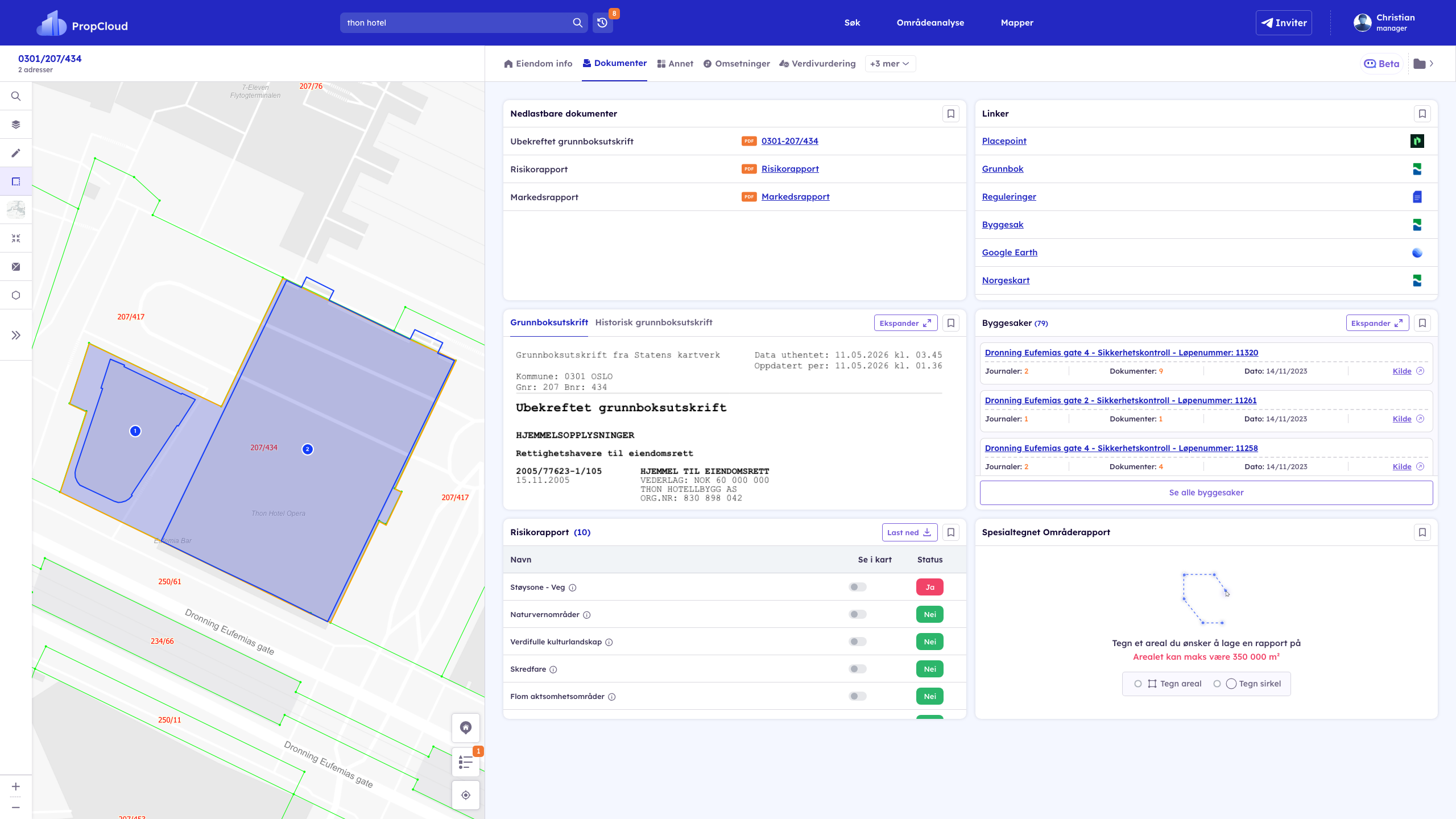Click the hexagon shape sidebar tool
The height and width of the screenshot is (819, 1456).
tap(16, 295)
